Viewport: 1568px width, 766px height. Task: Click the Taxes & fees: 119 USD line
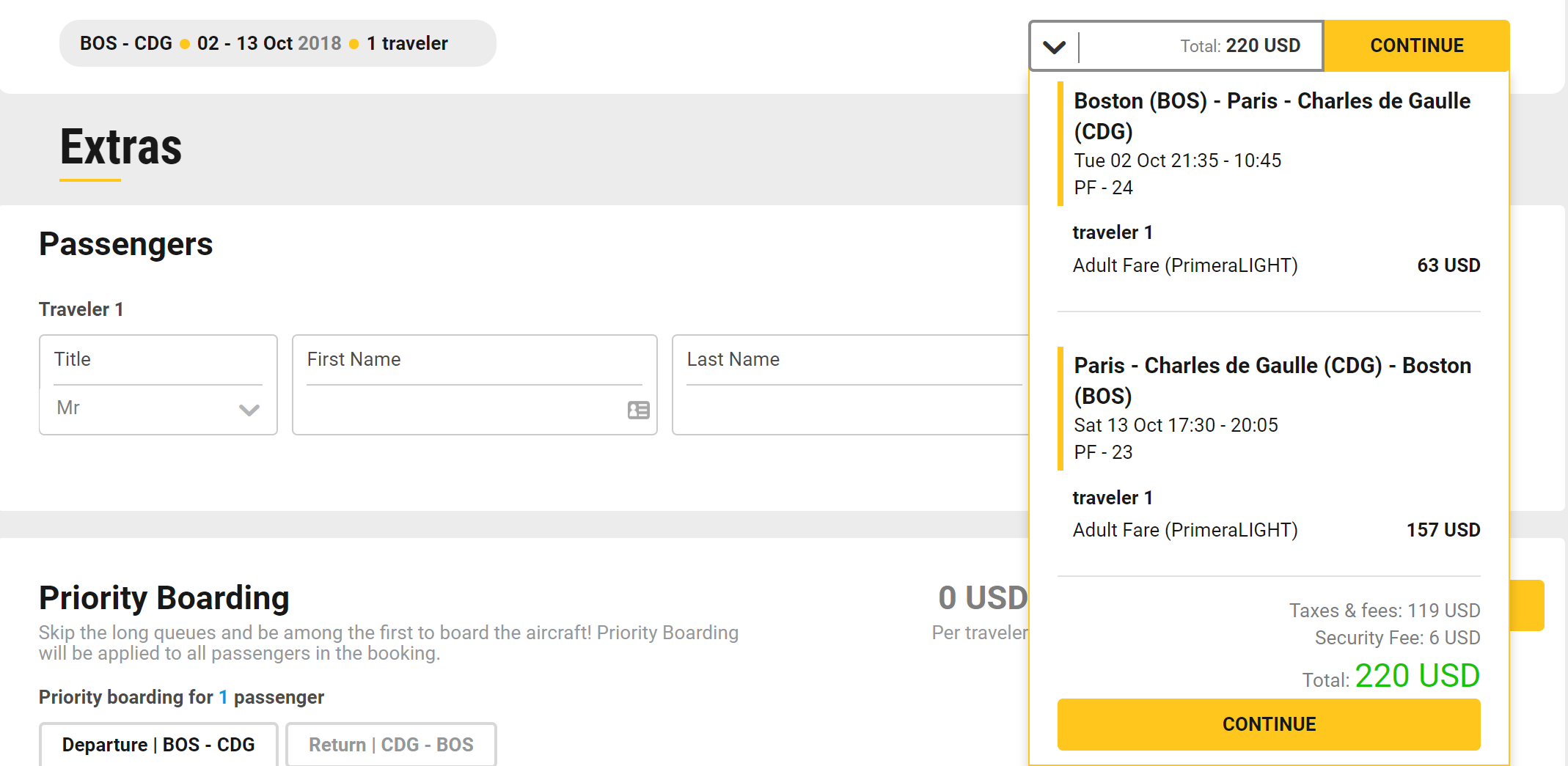coord(1384,611)
